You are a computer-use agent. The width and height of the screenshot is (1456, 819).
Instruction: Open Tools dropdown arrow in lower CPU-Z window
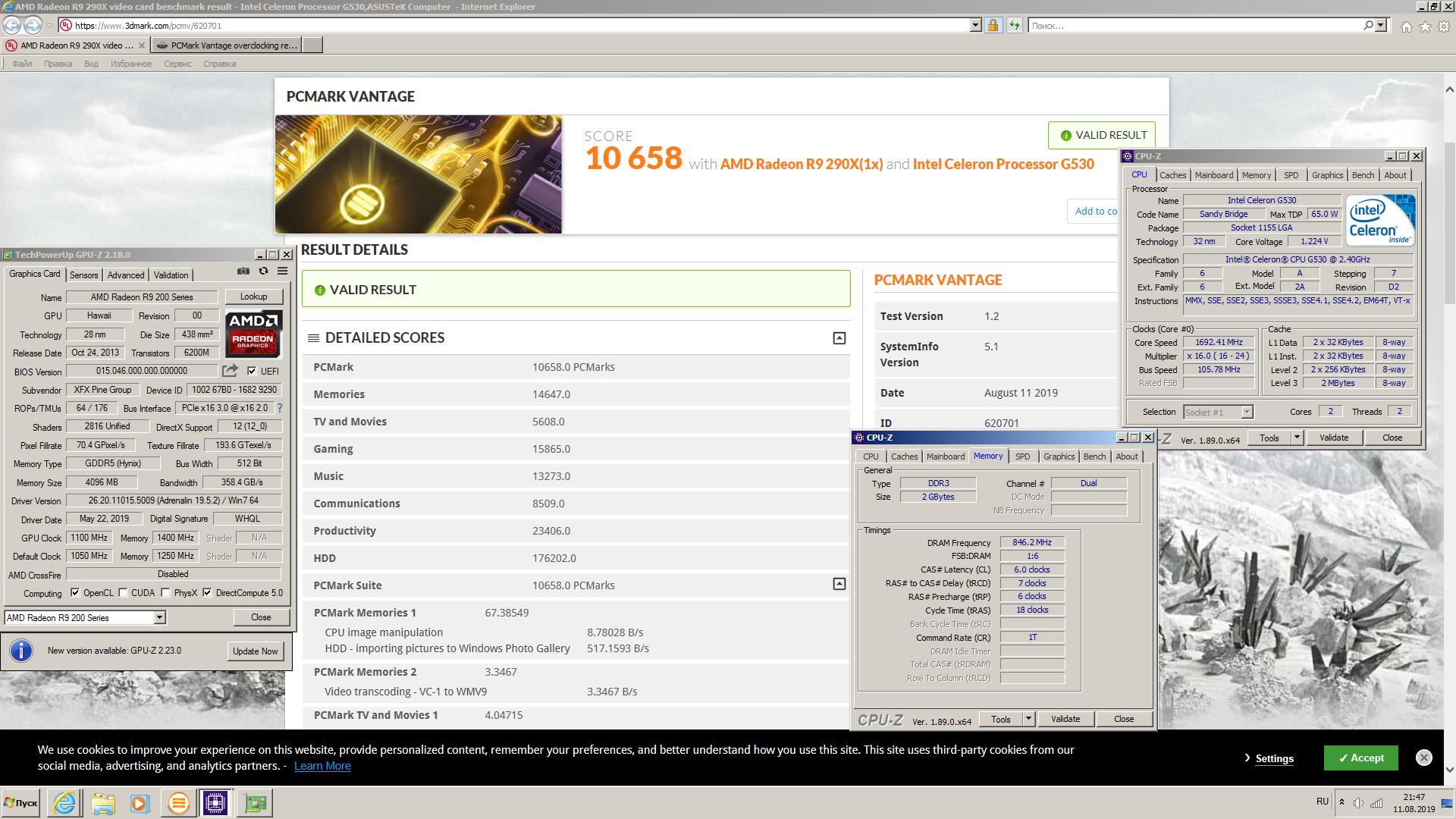1028,719
